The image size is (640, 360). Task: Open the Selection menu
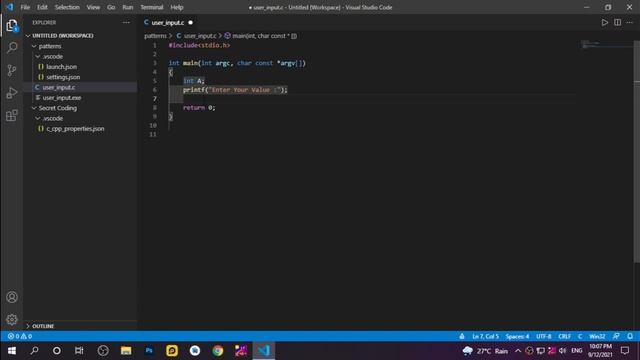point(67,7)
